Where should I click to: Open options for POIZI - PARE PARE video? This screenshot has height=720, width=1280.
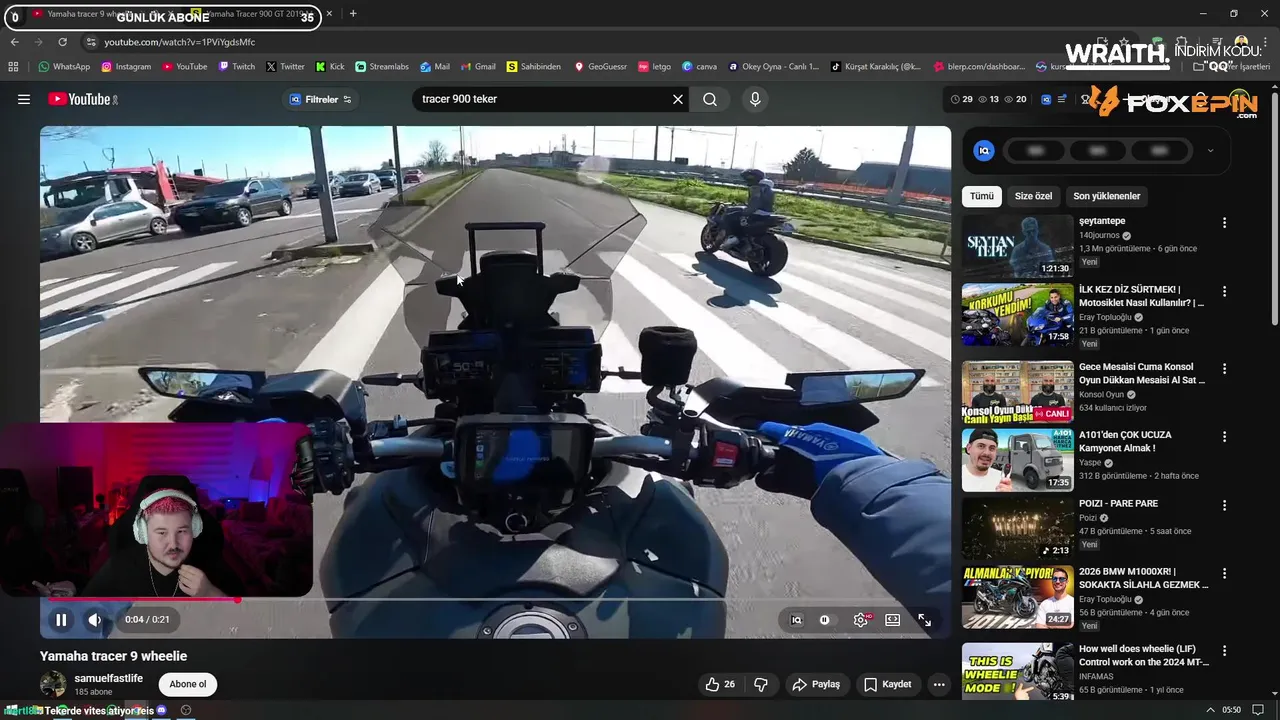[1224, 505]
